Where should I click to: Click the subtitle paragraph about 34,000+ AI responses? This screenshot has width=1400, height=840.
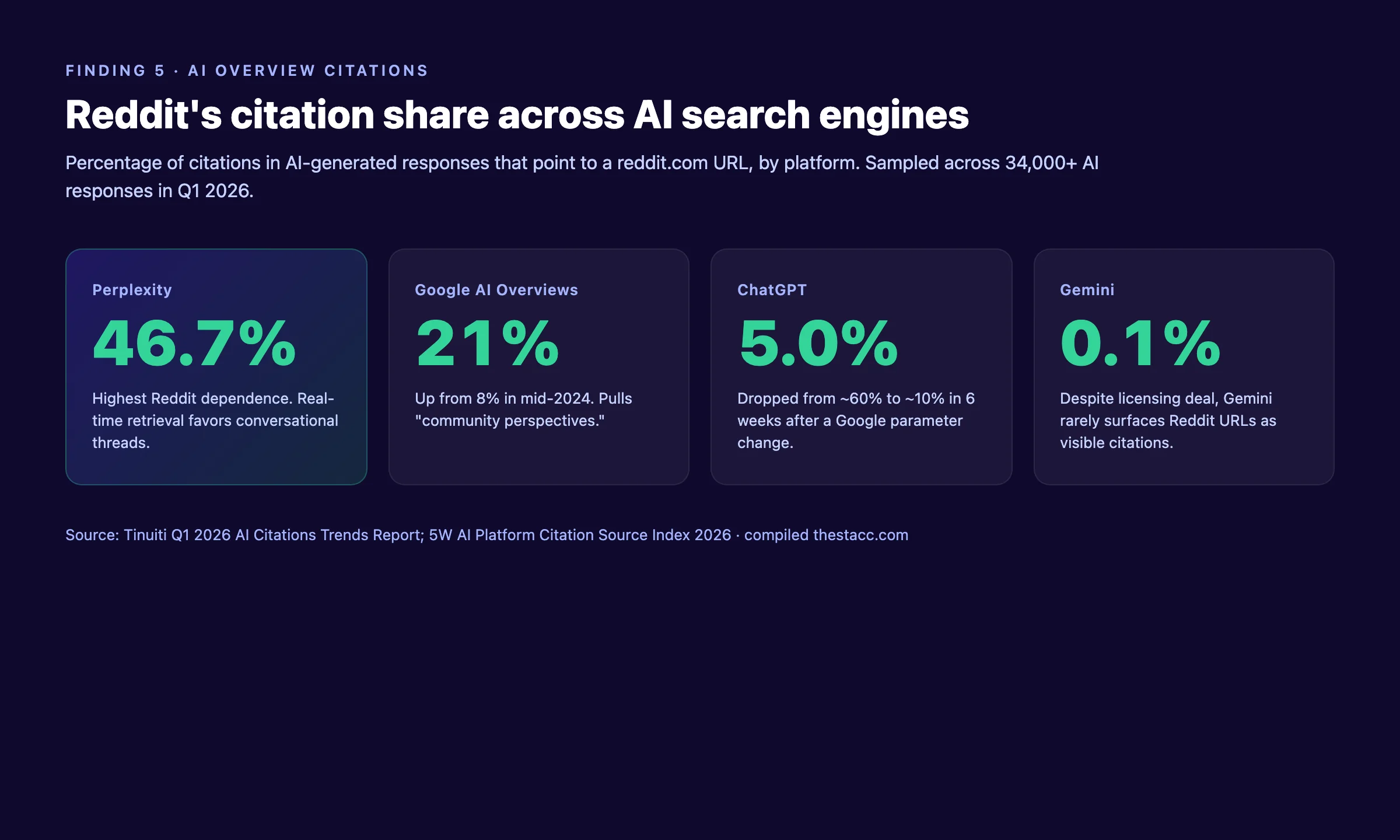click(x=582, y=177)
